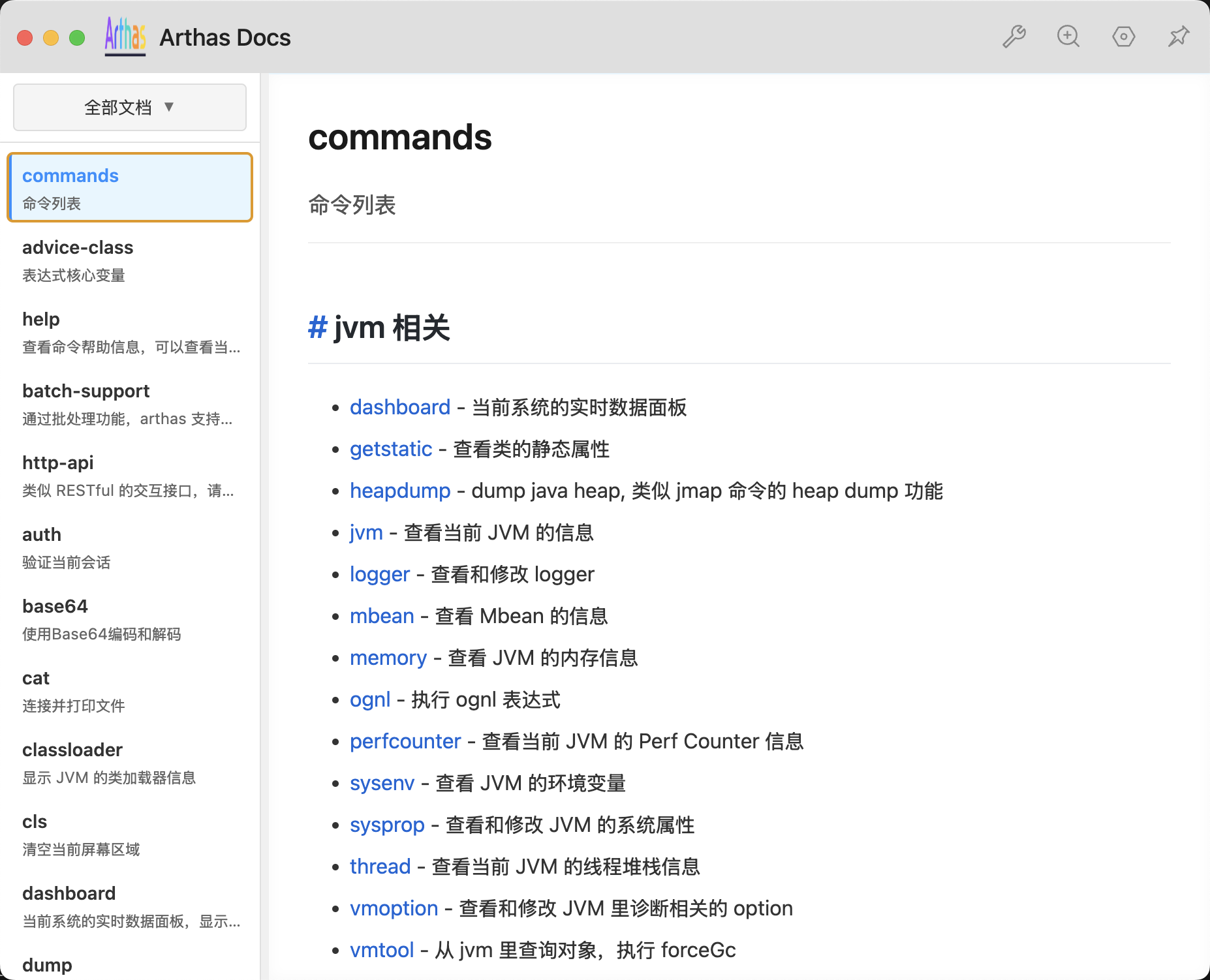Open the thread command link
1210x980 pixels.
(x=380, y=866)
